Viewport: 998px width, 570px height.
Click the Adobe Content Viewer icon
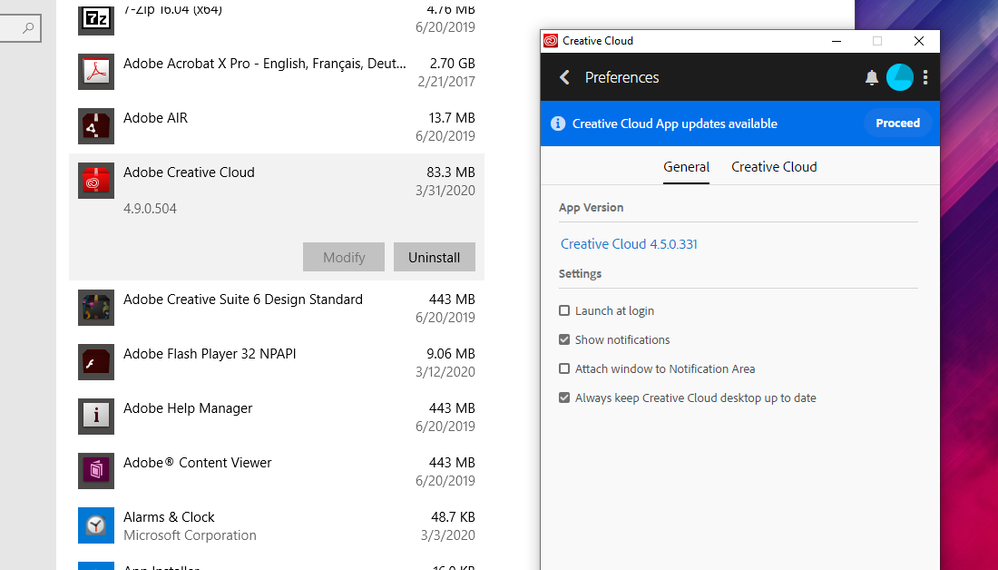96,471
